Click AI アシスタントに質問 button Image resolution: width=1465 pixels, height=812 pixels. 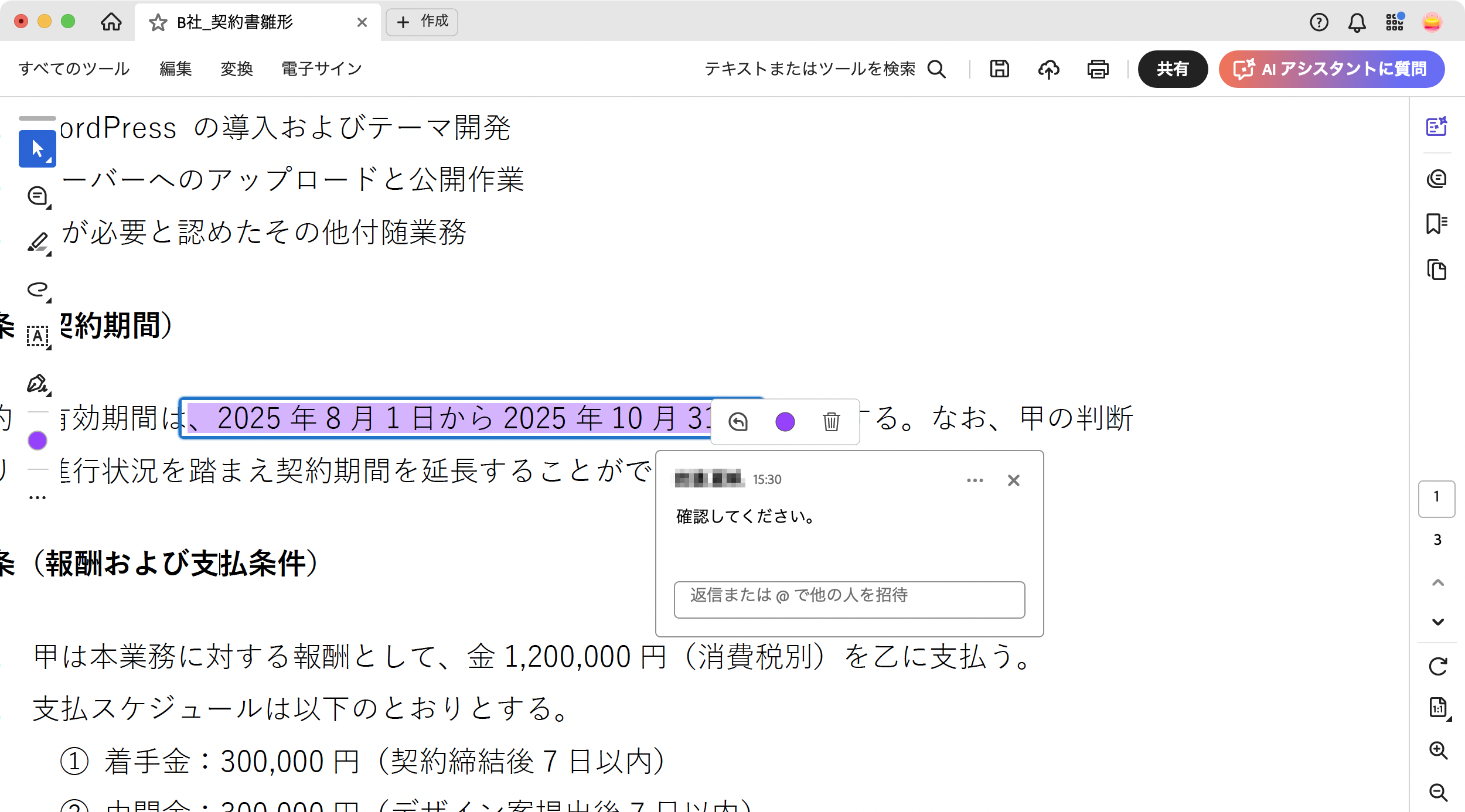pyautogui.click(x=1331, y=69)
